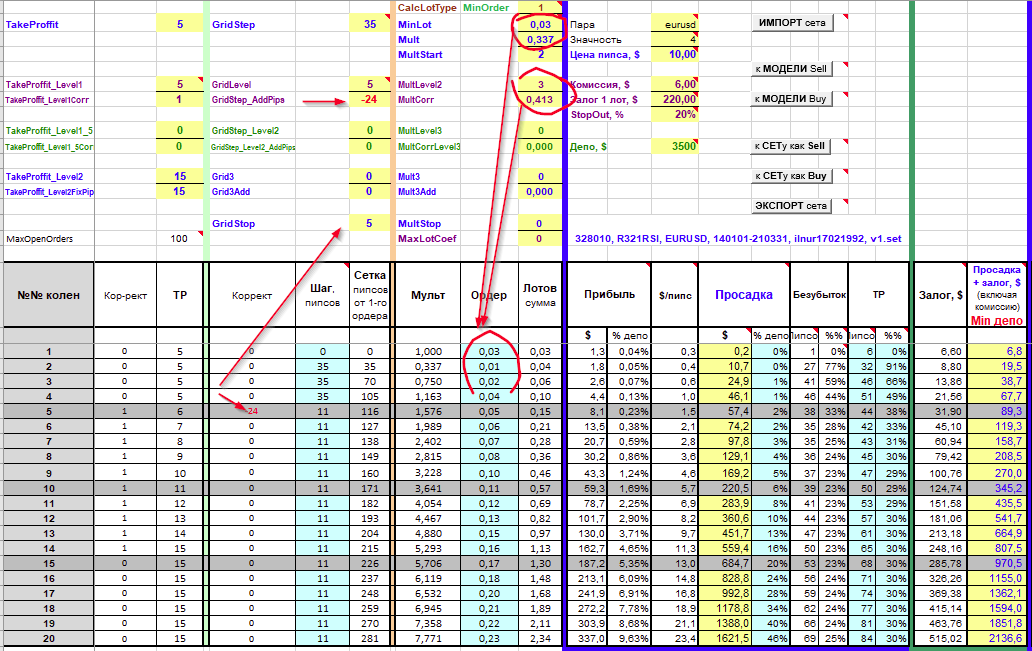
Task: Select the Цена пипса value 10,00
Action: [x=675, y=55]
